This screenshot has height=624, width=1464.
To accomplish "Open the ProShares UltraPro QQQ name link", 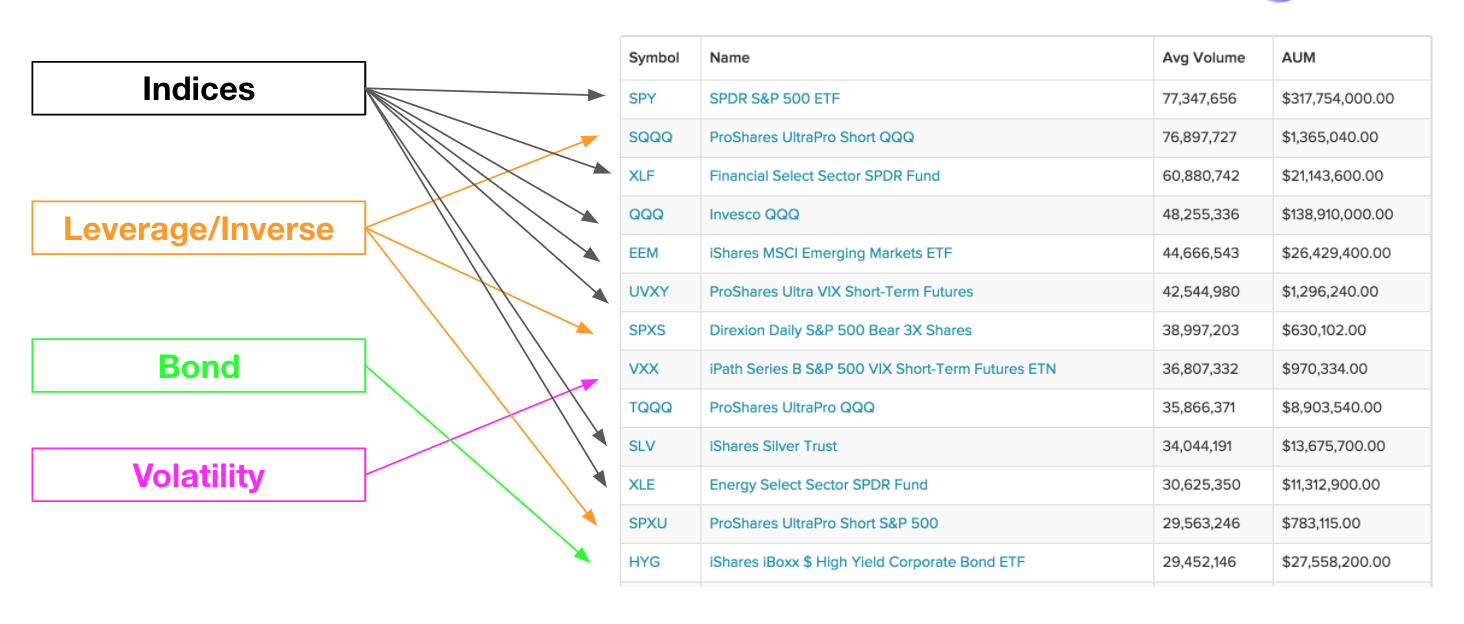I will (792, 408).
